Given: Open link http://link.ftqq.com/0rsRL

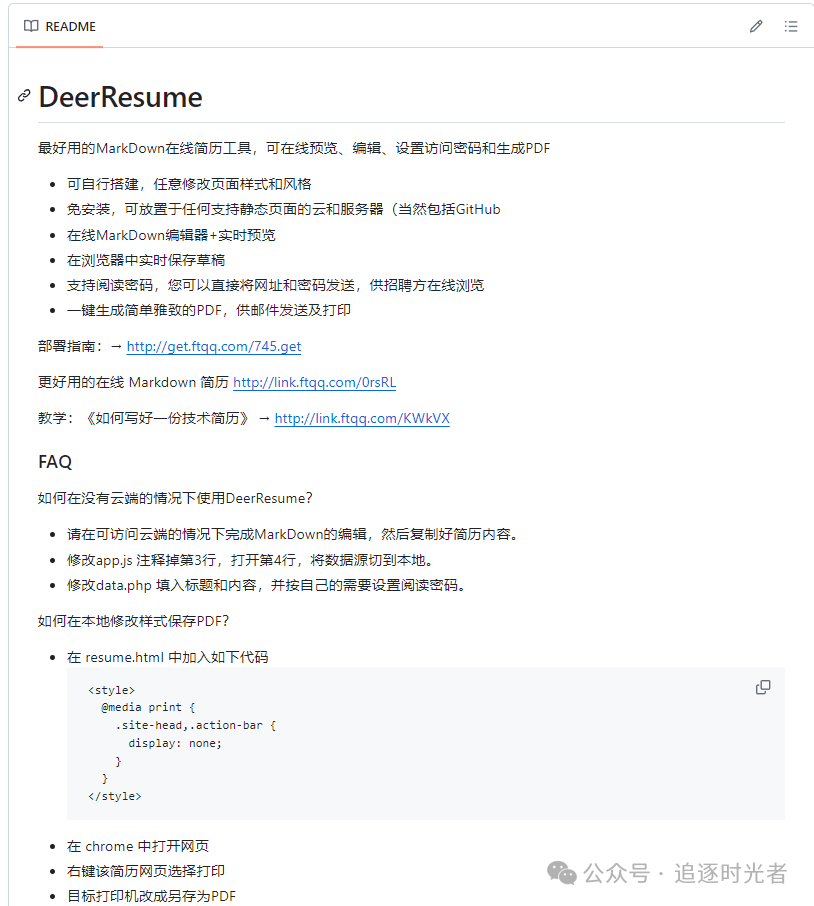Looking at the screenshot, I should click(x=314, y=383).
